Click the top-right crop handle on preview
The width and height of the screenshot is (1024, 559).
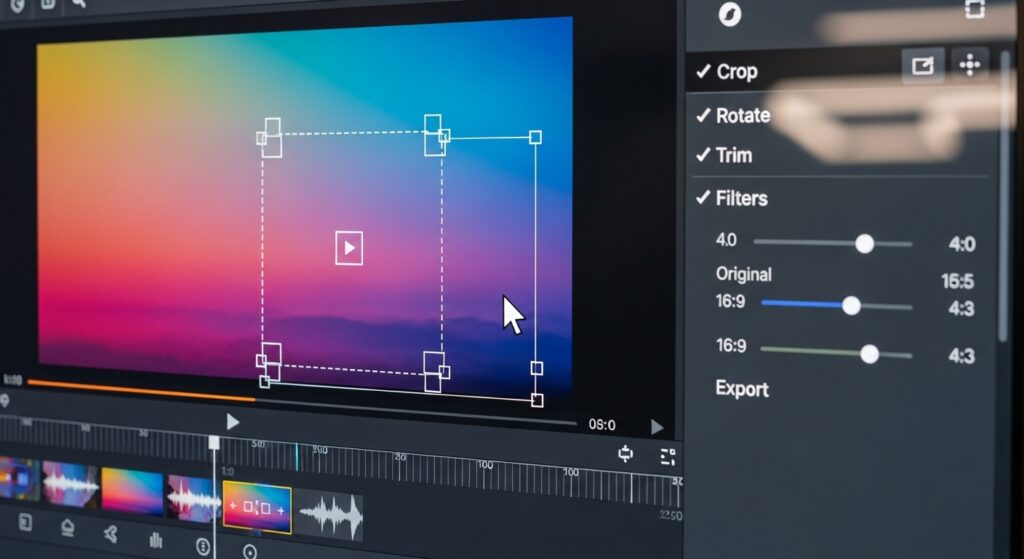[535, 137]
